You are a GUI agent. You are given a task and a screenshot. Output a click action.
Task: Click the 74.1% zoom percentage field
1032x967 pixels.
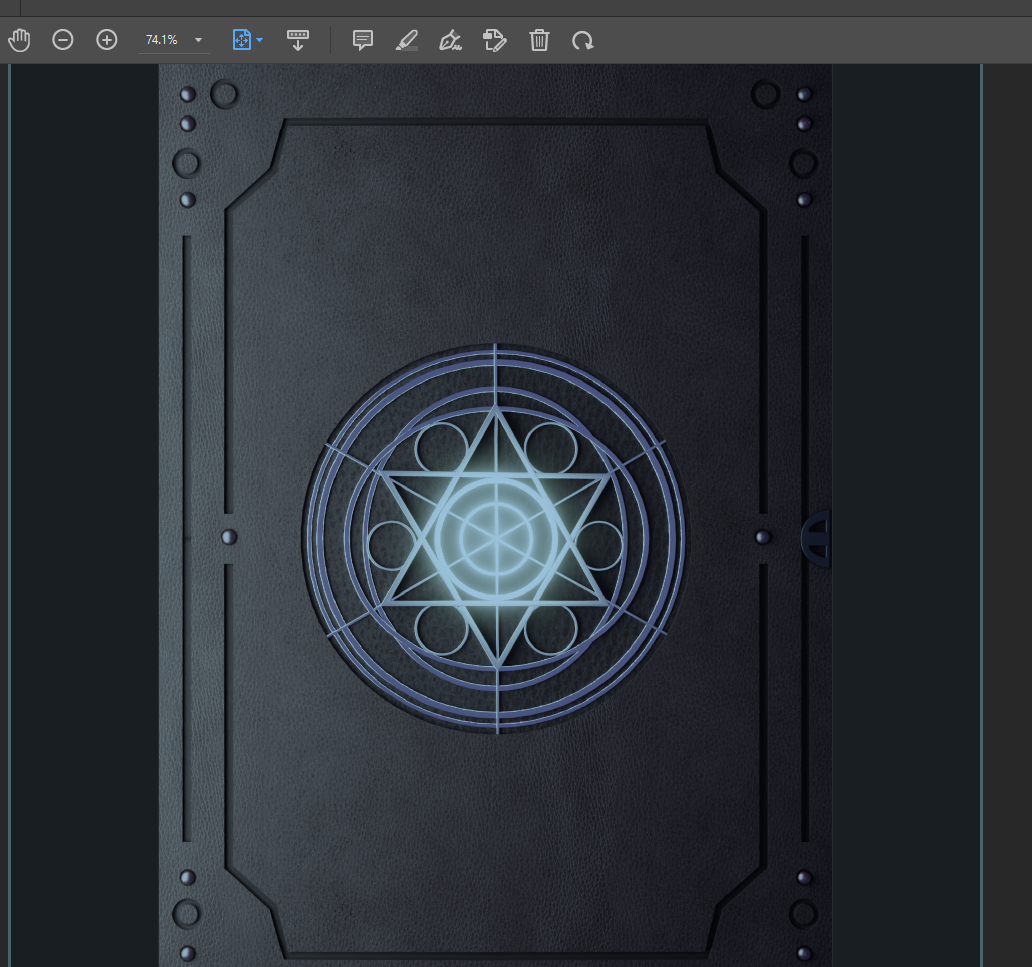coord(162,40)
